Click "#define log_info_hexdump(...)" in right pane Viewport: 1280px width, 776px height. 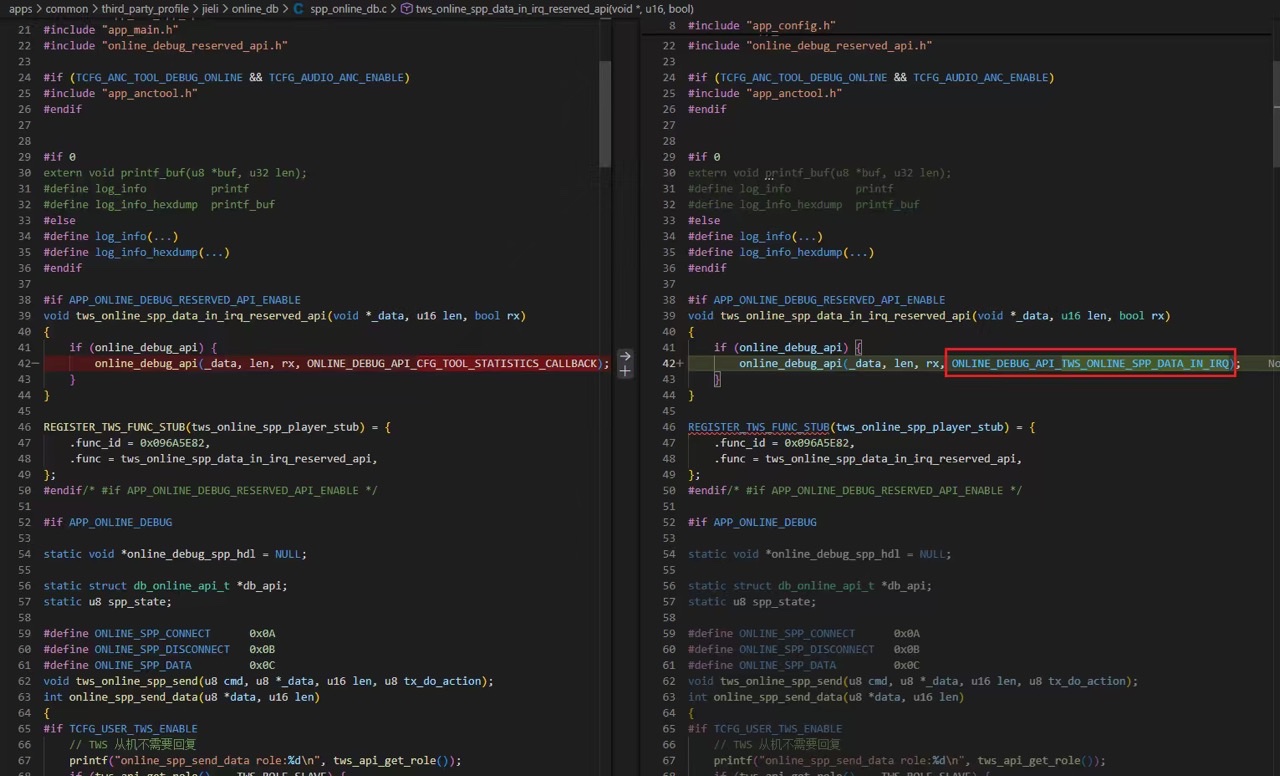[781, 252]
